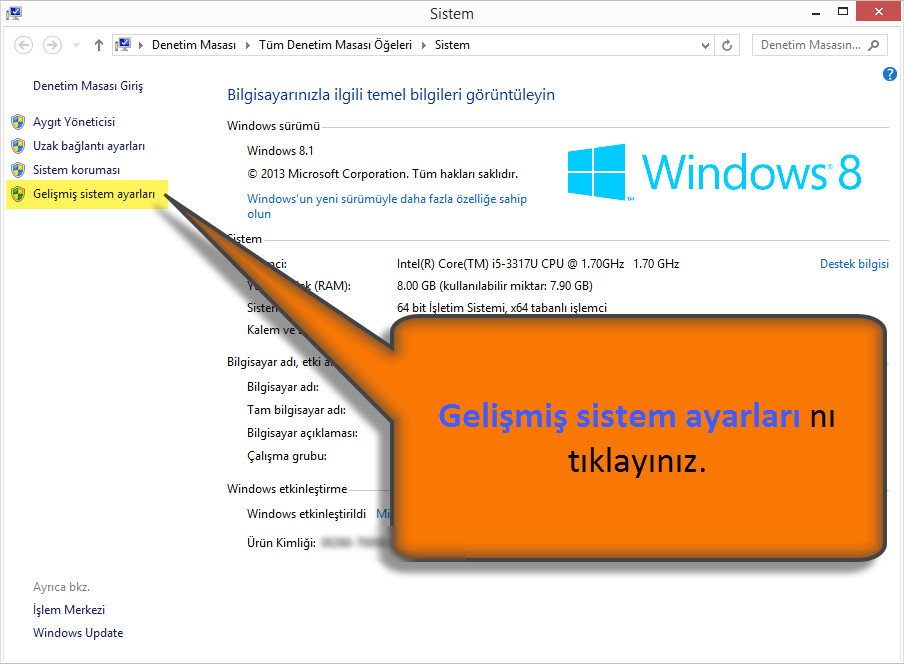Open the Destek bilgisi link

click(x=854, y=264)
